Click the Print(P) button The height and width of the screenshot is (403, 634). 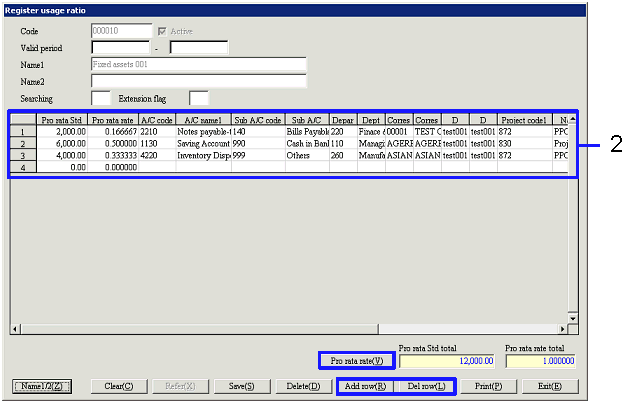pos(489,386)
